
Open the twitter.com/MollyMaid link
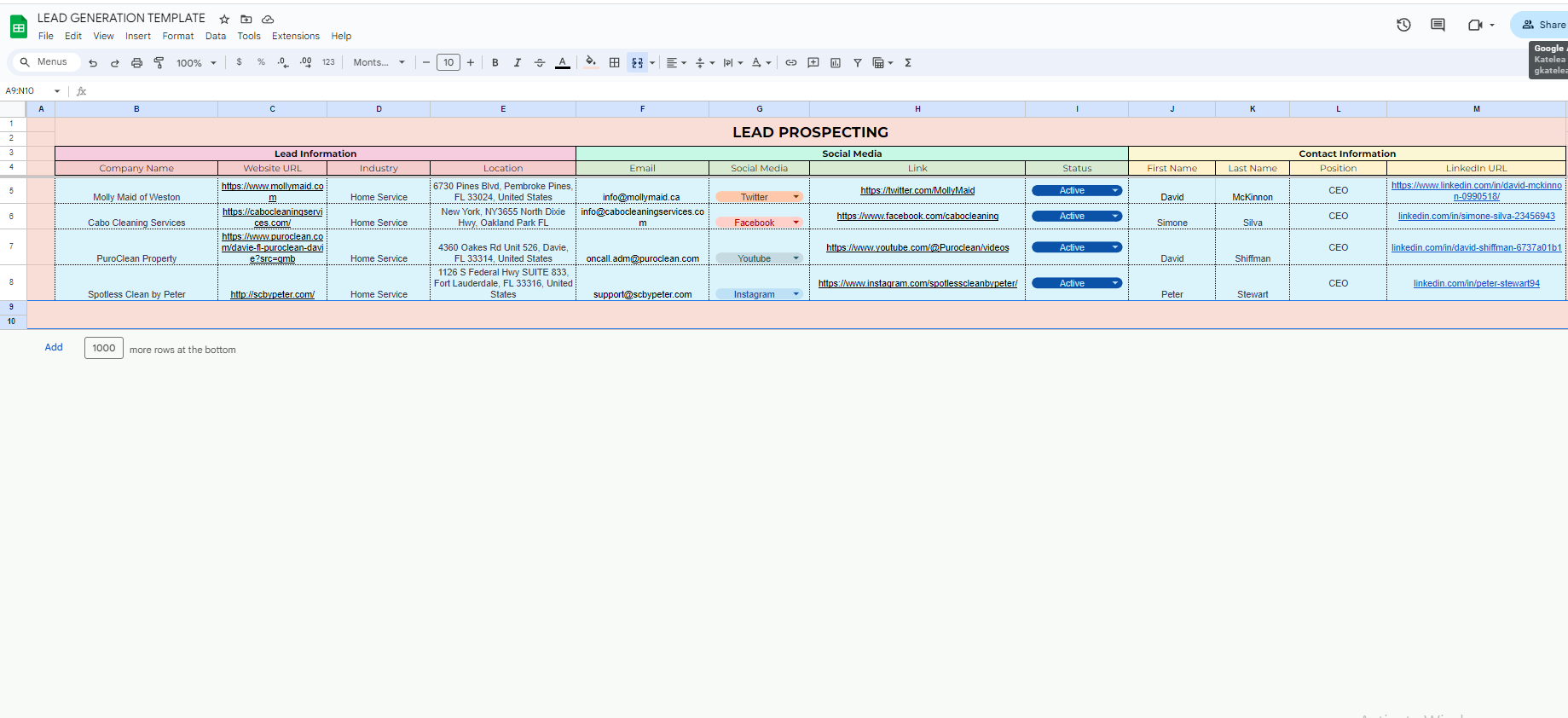(x=917, y=191)
